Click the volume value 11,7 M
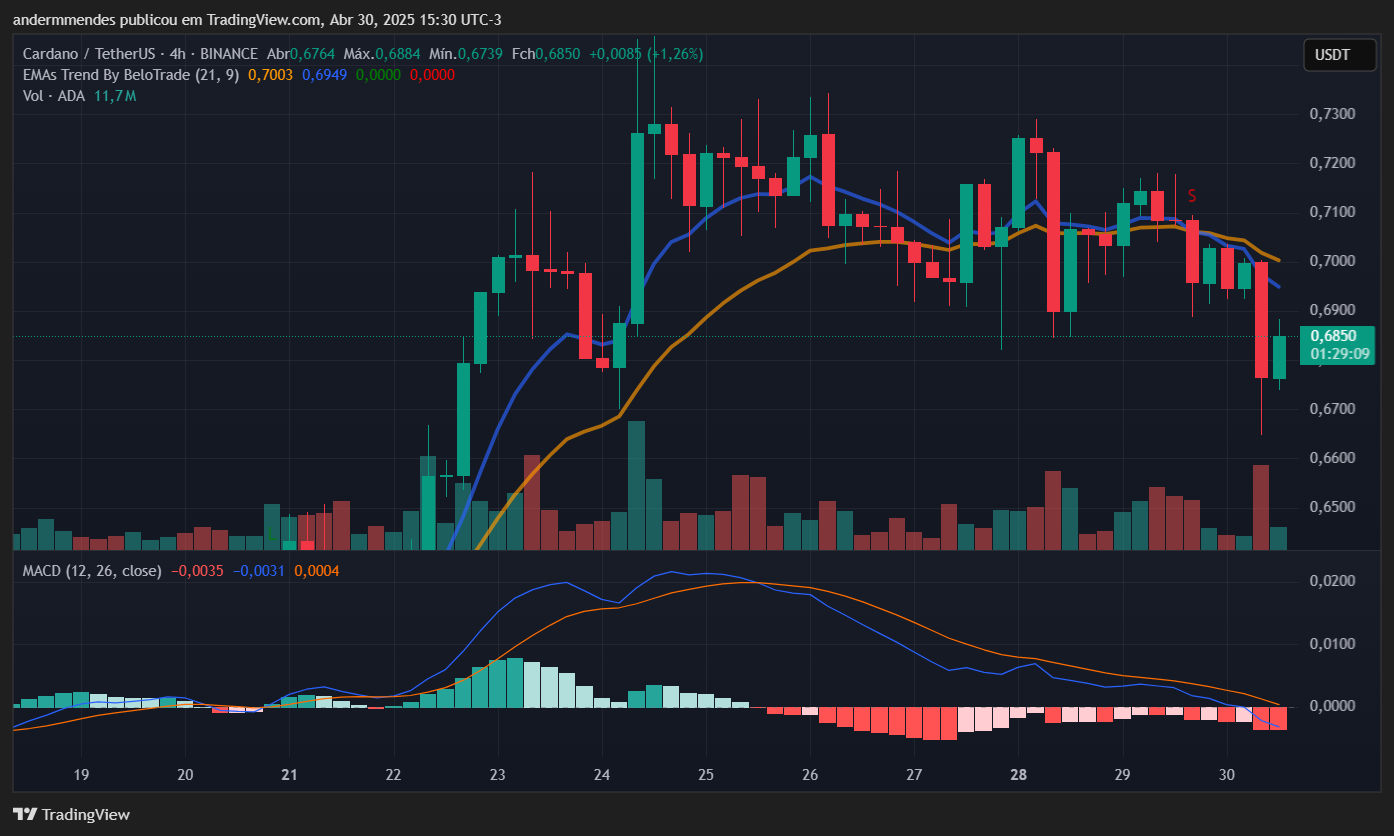The width and height of the screenshot is (1394, 836). click(115, 96)
